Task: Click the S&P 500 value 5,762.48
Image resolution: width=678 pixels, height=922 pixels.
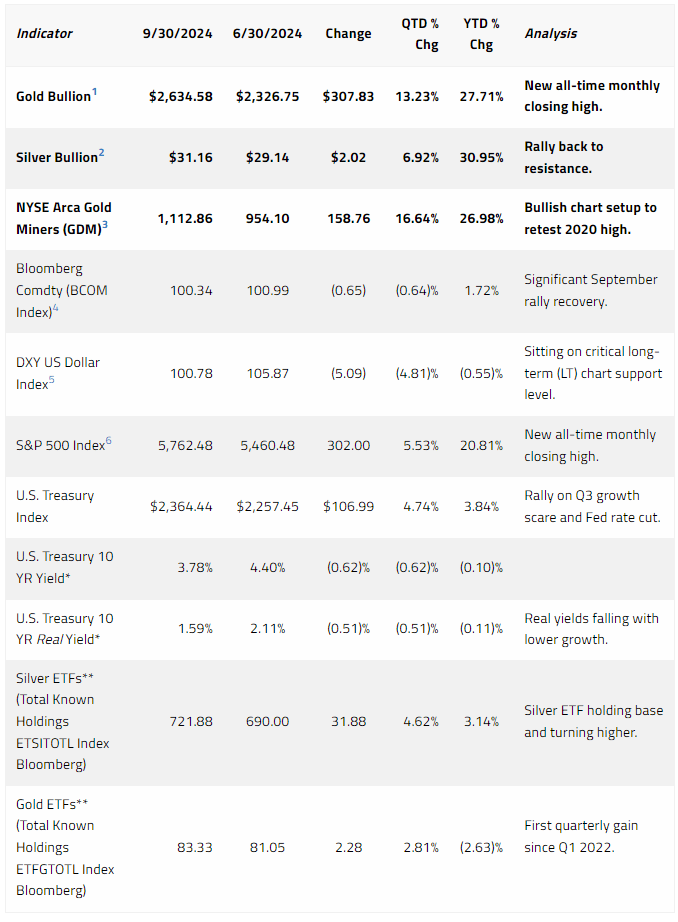Action: pyautogui.click(x=185, y=446)
